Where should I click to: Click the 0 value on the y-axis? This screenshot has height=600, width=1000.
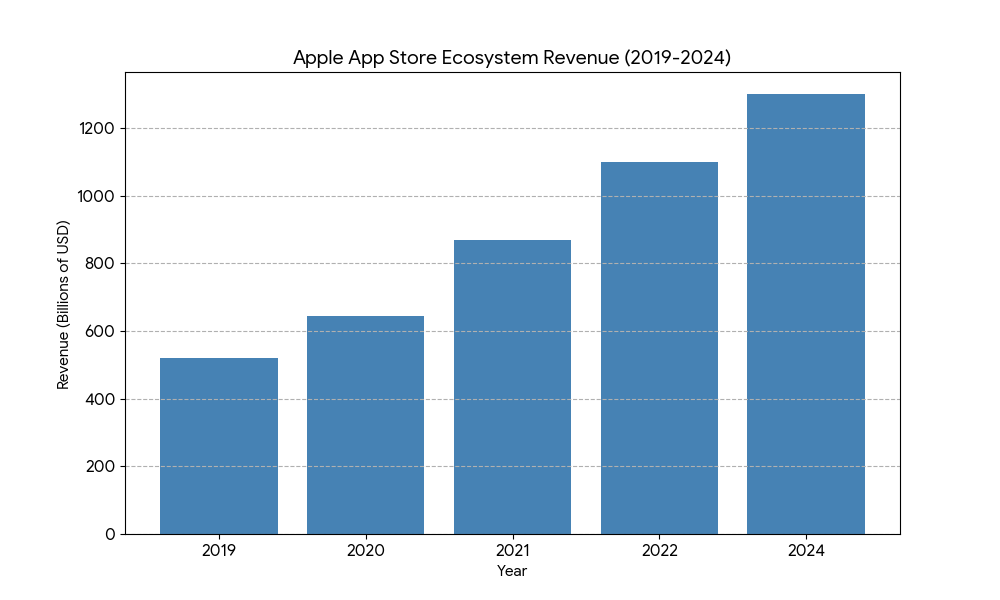110,534
